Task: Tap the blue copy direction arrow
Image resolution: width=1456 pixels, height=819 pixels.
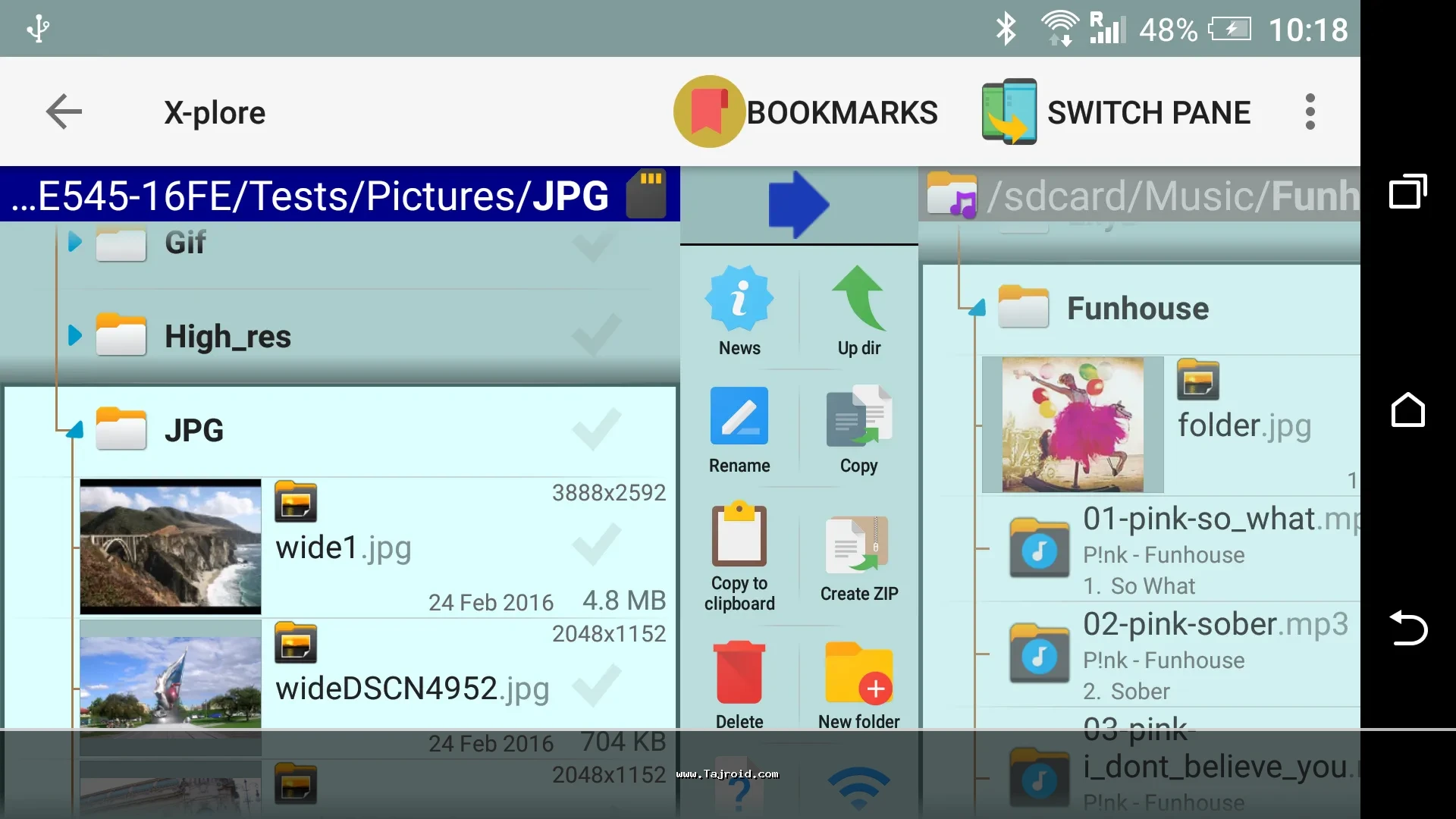Action: coord(799,205)
